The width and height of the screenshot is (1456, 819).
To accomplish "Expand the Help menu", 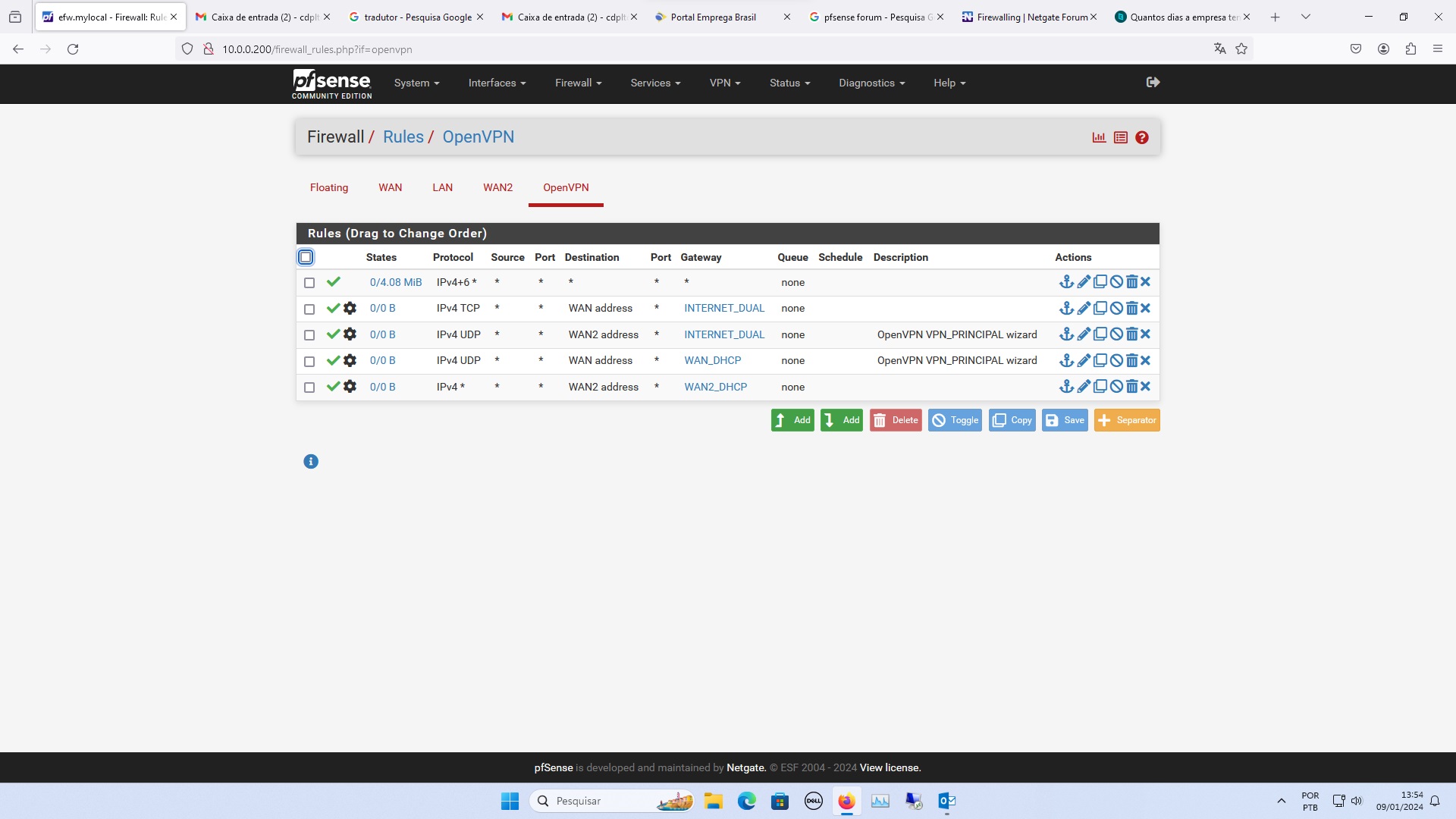I will (x=949, y=83).
